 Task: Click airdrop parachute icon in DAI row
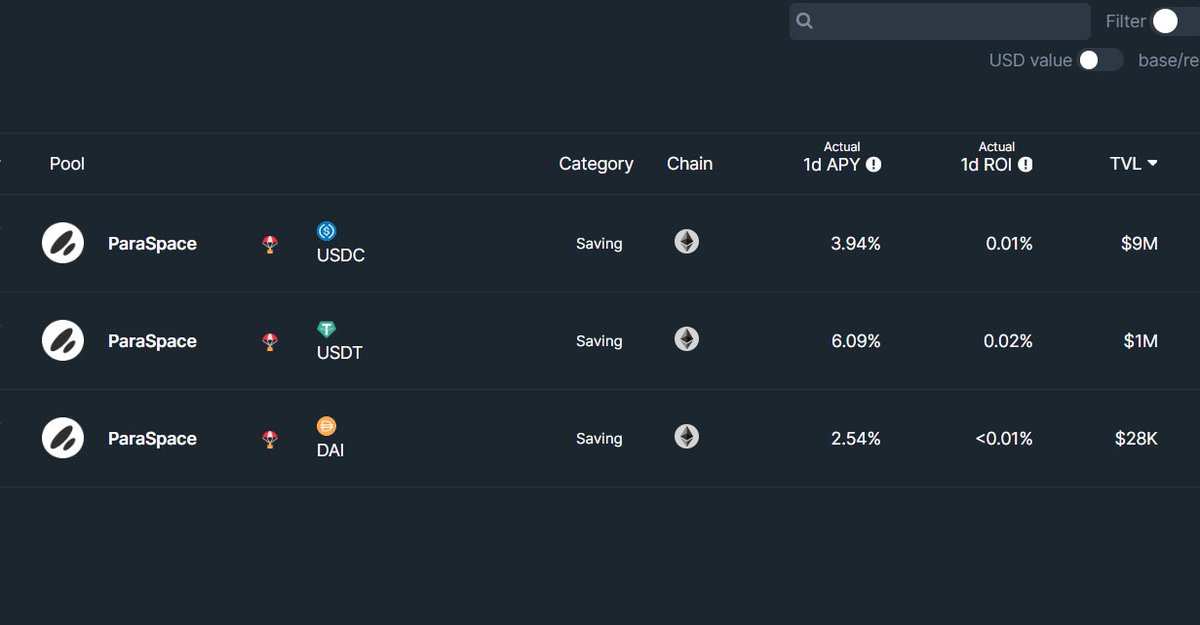pos(270,439)
